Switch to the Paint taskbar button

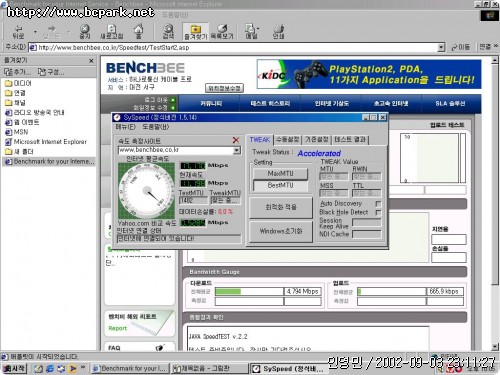(x=209, y=368)
